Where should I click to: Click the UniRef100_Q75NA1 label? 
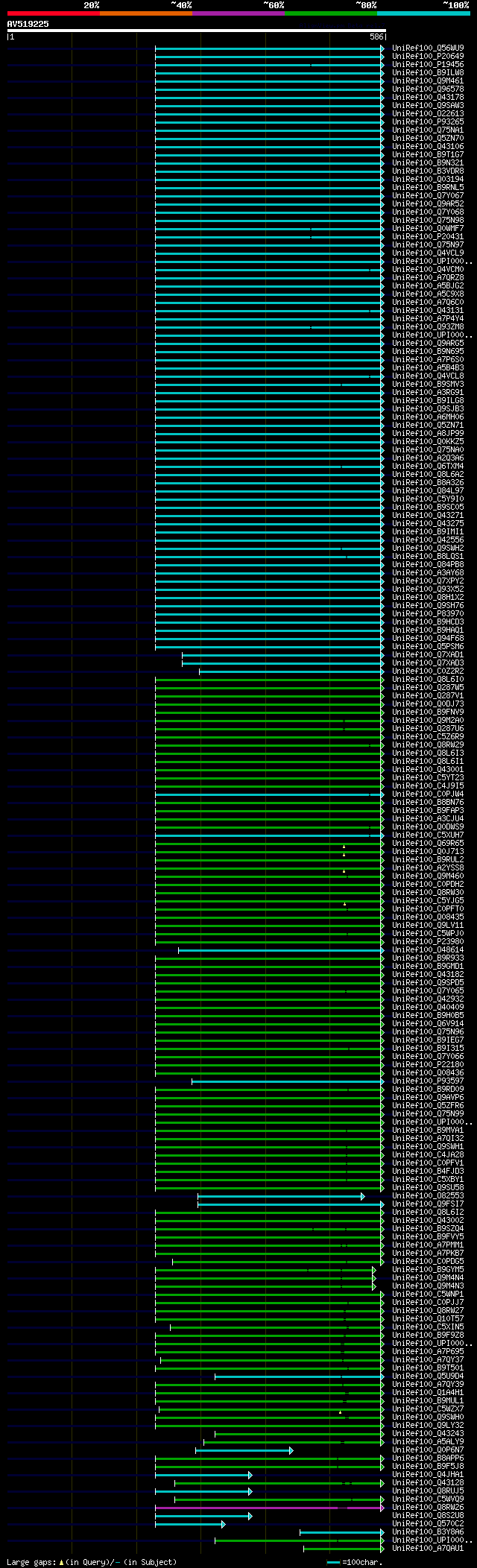coord(428,130)
